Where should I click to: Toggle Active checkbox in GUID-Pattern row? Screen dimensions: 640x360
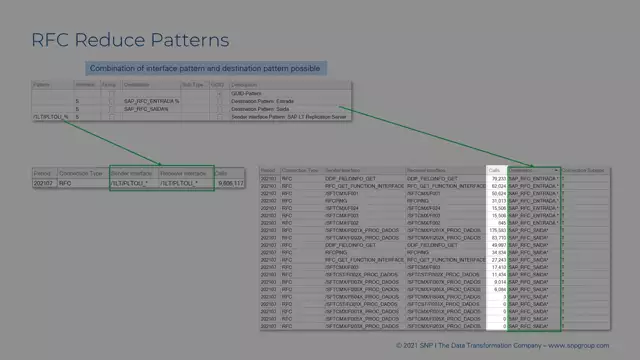(111, 93)
